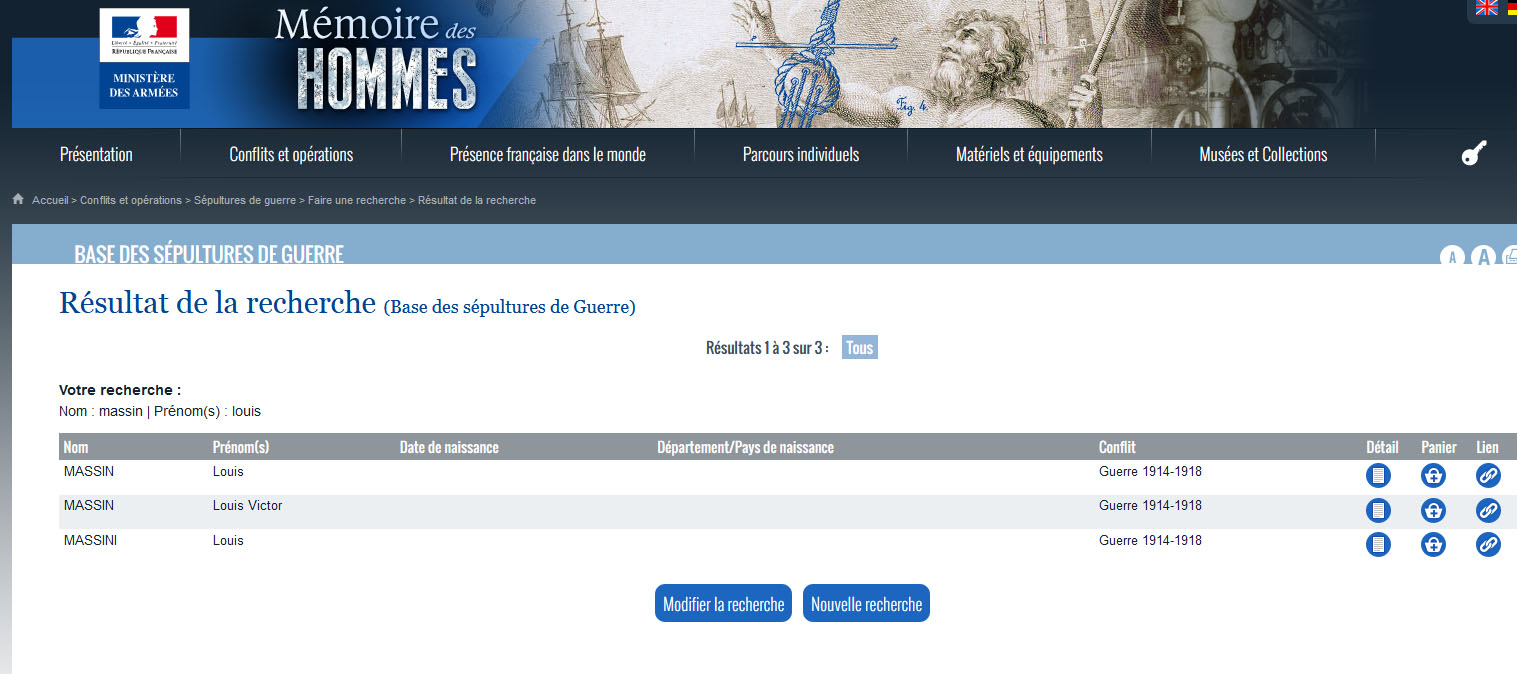
Task: Click Nouvelle recherche button
Action: (x=866, y=604)
